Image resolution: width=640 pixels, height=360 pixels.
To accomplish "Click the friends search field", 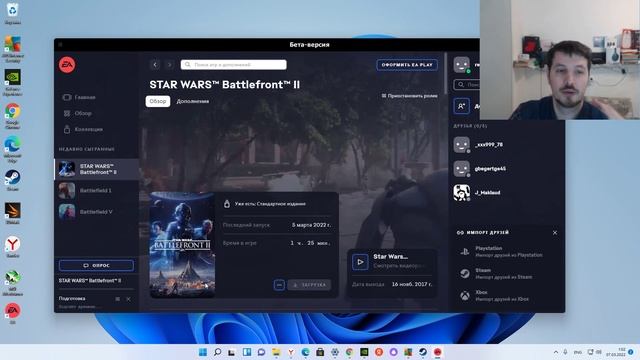I will point(467,84).
